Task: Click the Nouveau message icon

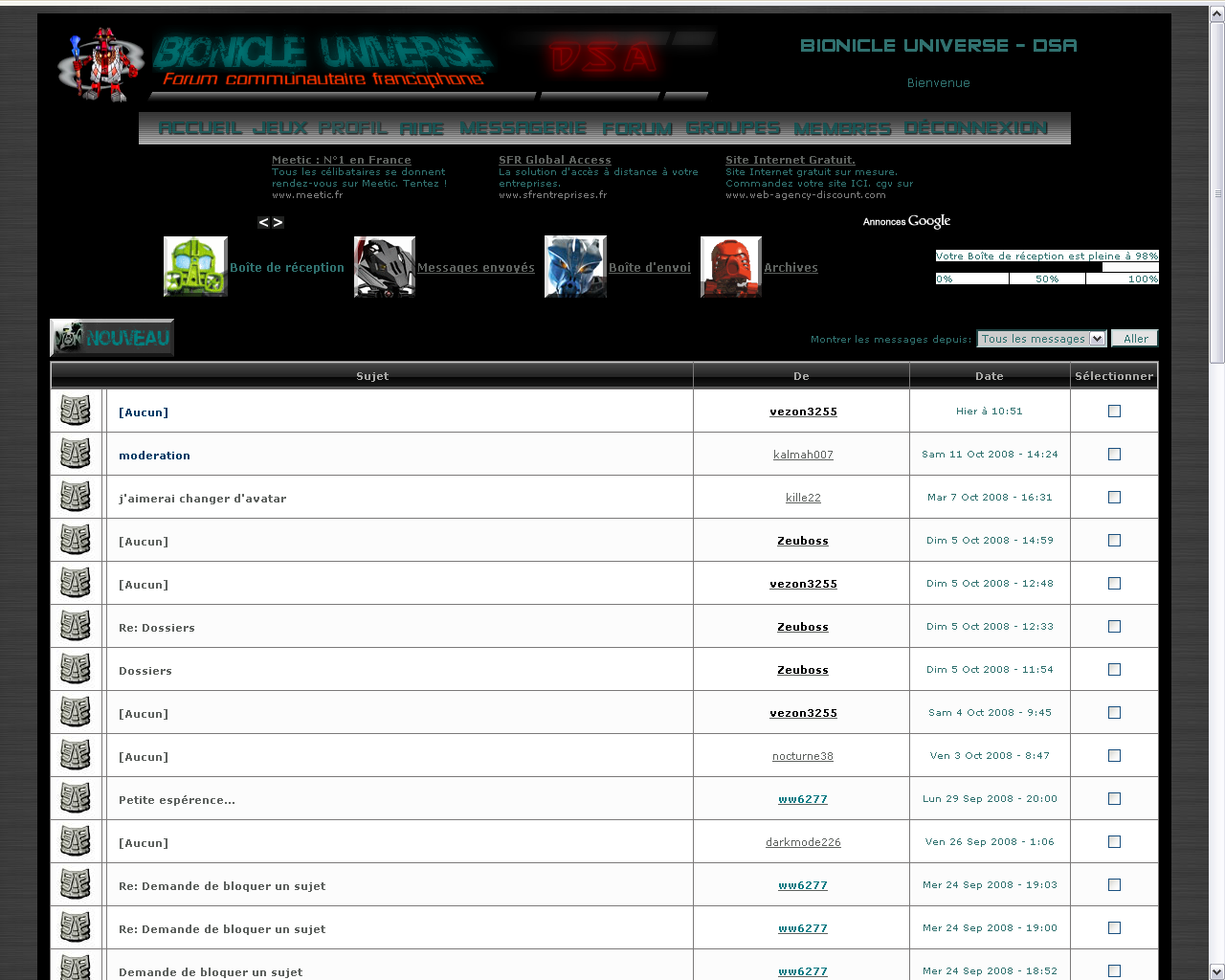Action: click(x=111, y=337)
